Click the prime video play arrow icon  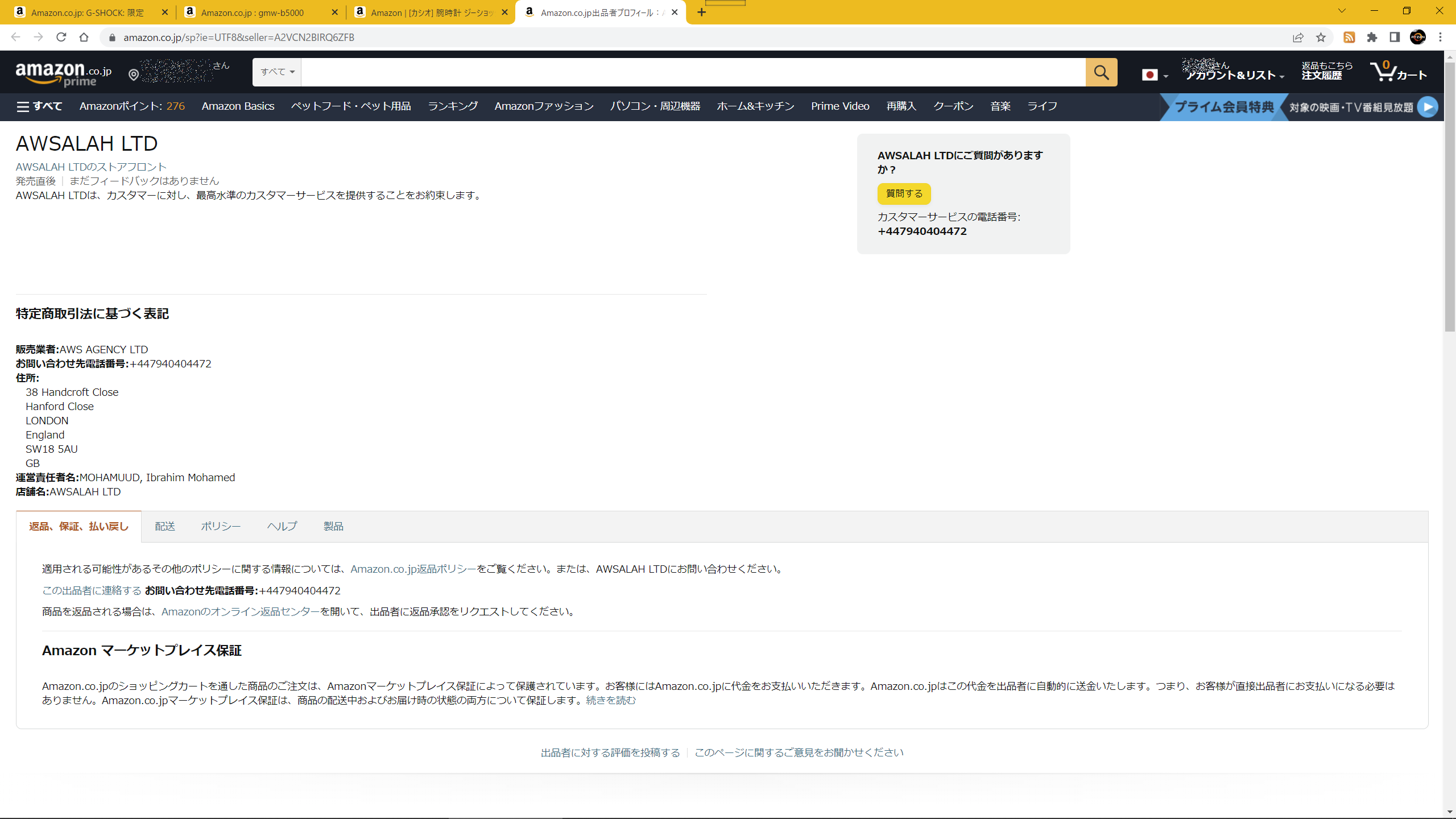[x=1428, y=107]
